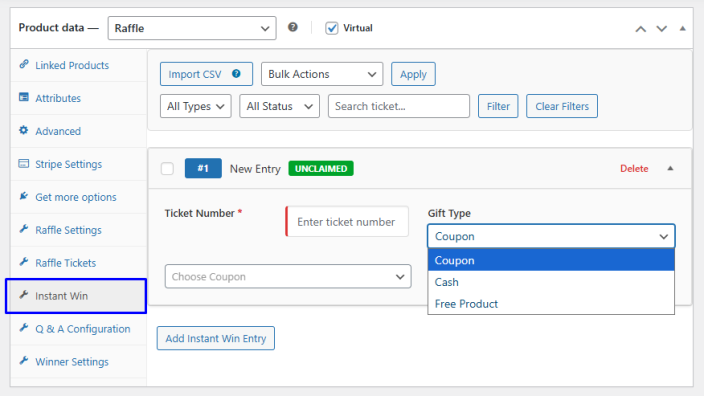Open the Raffle product type dropdown
Screen dimensions: 704x396
tap(192, 28)
